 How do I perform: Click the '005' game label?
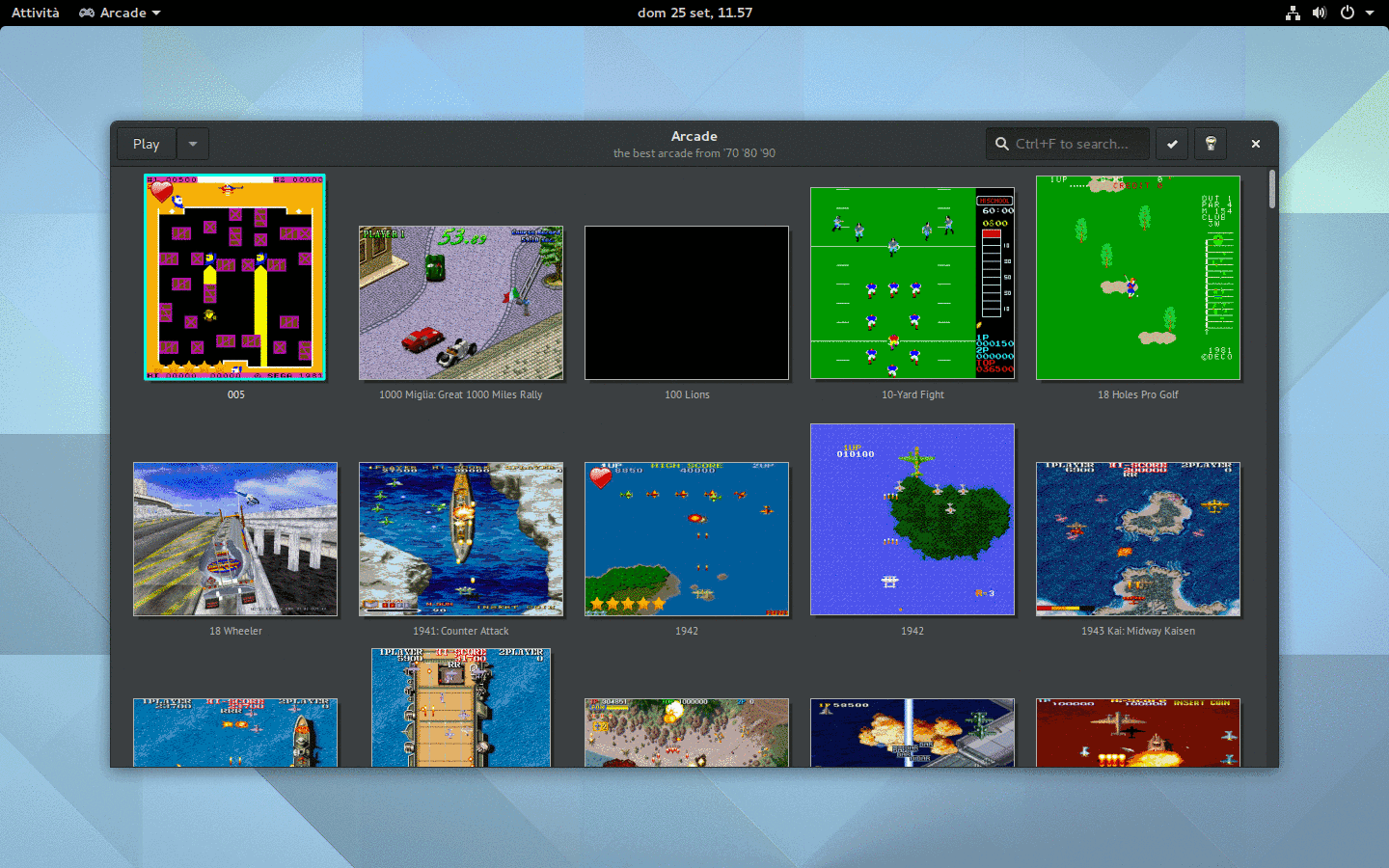click(235, 394)
